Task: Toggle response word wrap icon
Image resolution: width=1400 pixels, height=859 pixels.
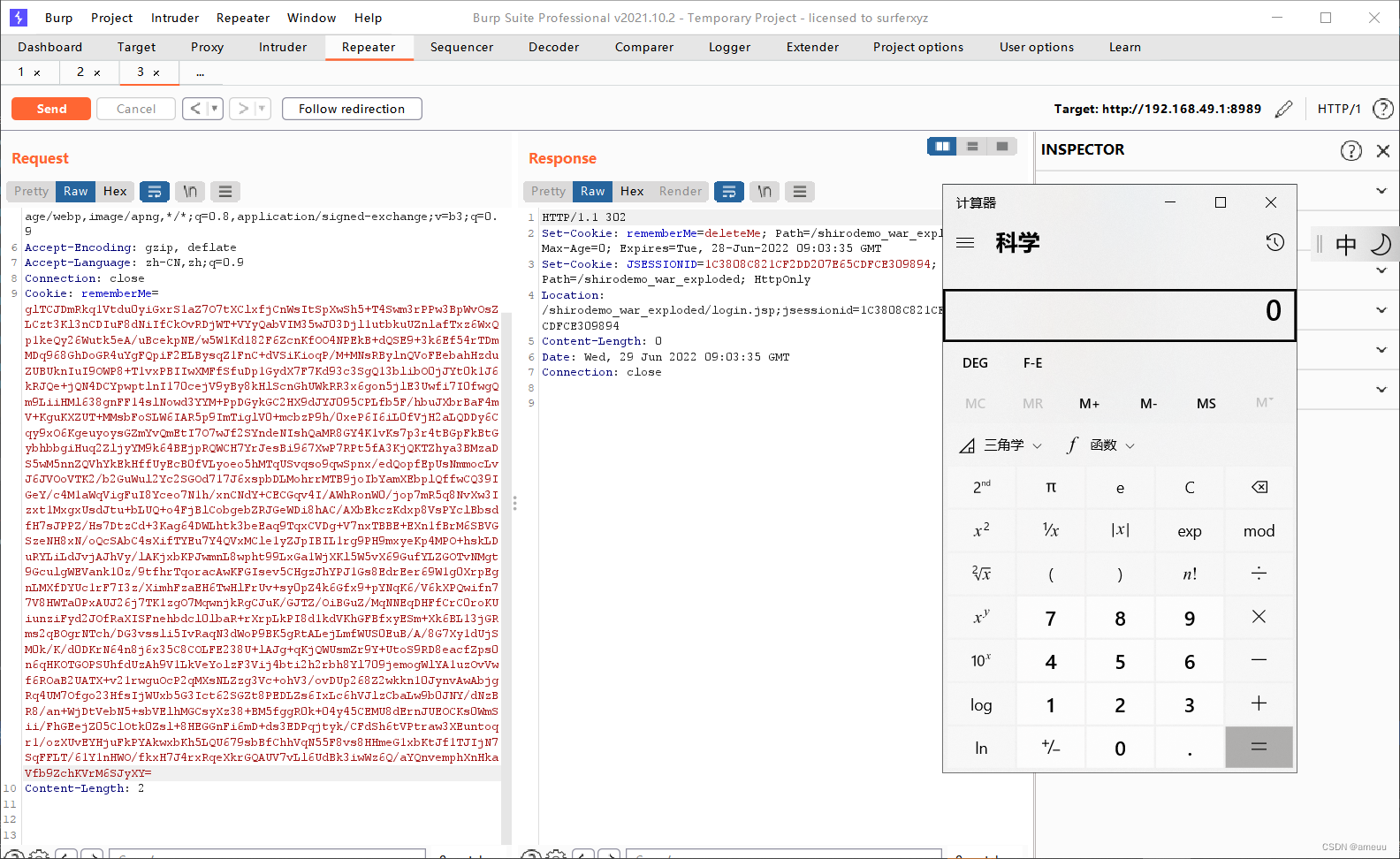Action: pos(729,191)
